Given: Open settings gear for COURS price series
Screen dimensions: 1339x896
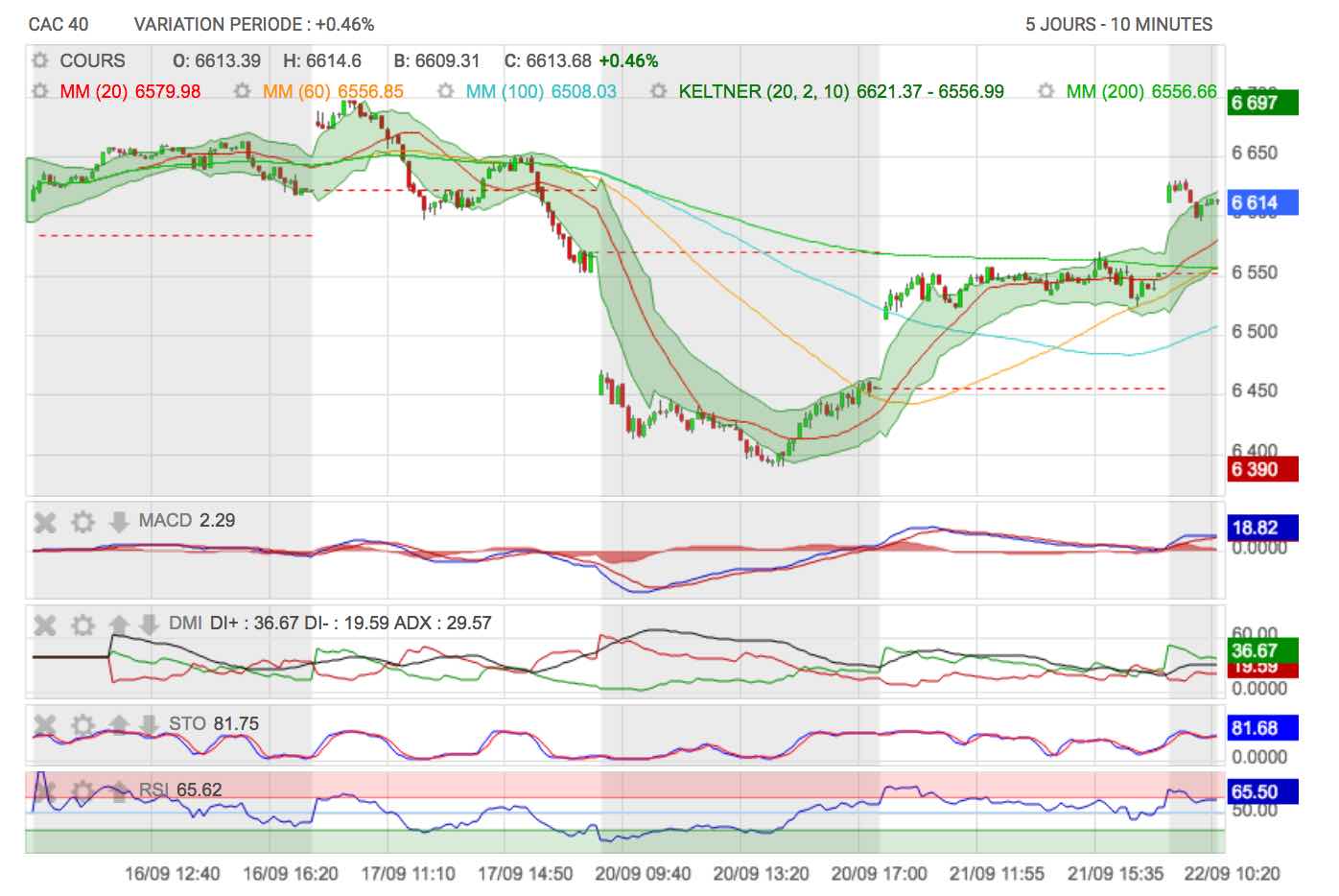Looking at the screenshot, I should tap(40, 60).
